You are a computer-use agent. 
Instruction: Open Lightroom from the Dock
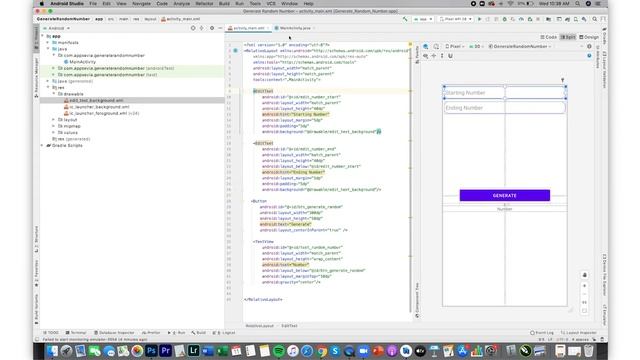click(x=193, y=351)
